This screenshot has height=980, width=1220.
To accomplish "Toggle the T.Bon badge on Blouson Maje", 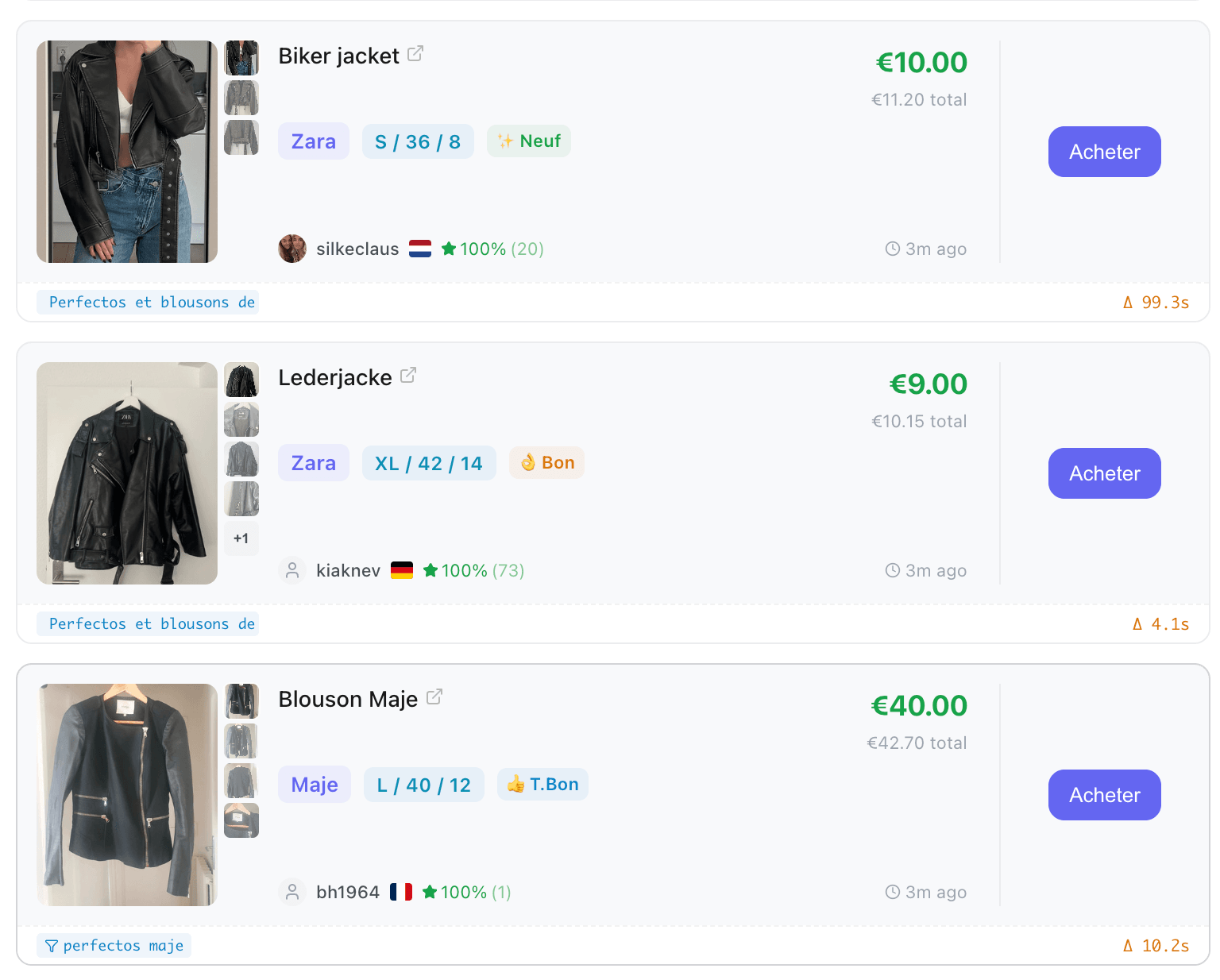I will click(x=542, y=784).
